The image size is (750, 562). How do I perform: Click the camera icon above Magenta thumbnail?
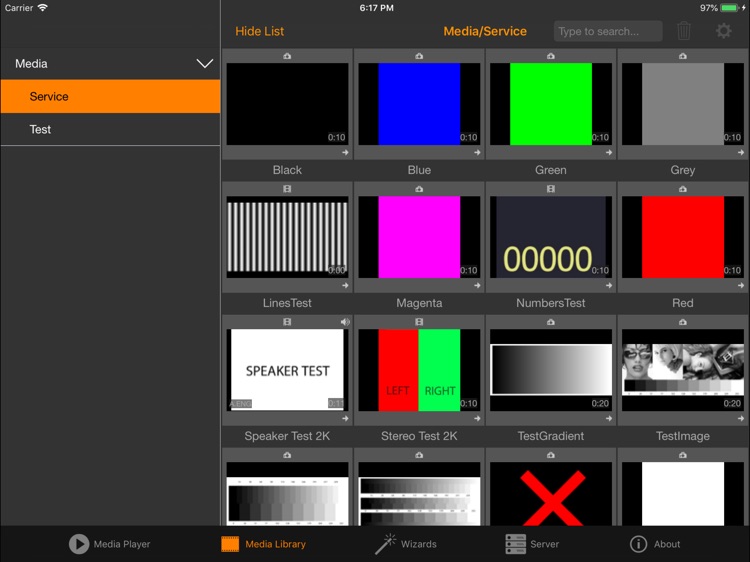click(x=419, y=189)
